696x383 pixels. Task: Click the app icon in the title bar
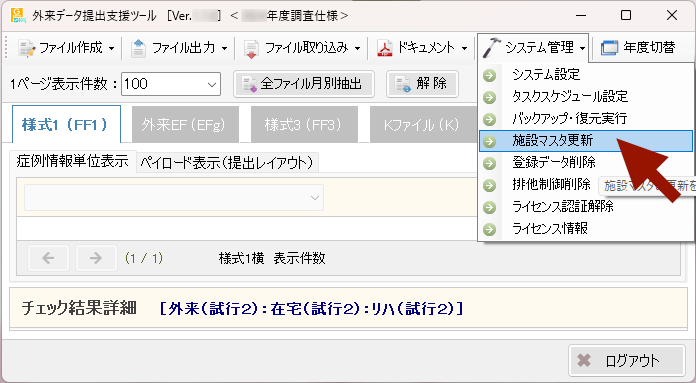pos(18,16)
